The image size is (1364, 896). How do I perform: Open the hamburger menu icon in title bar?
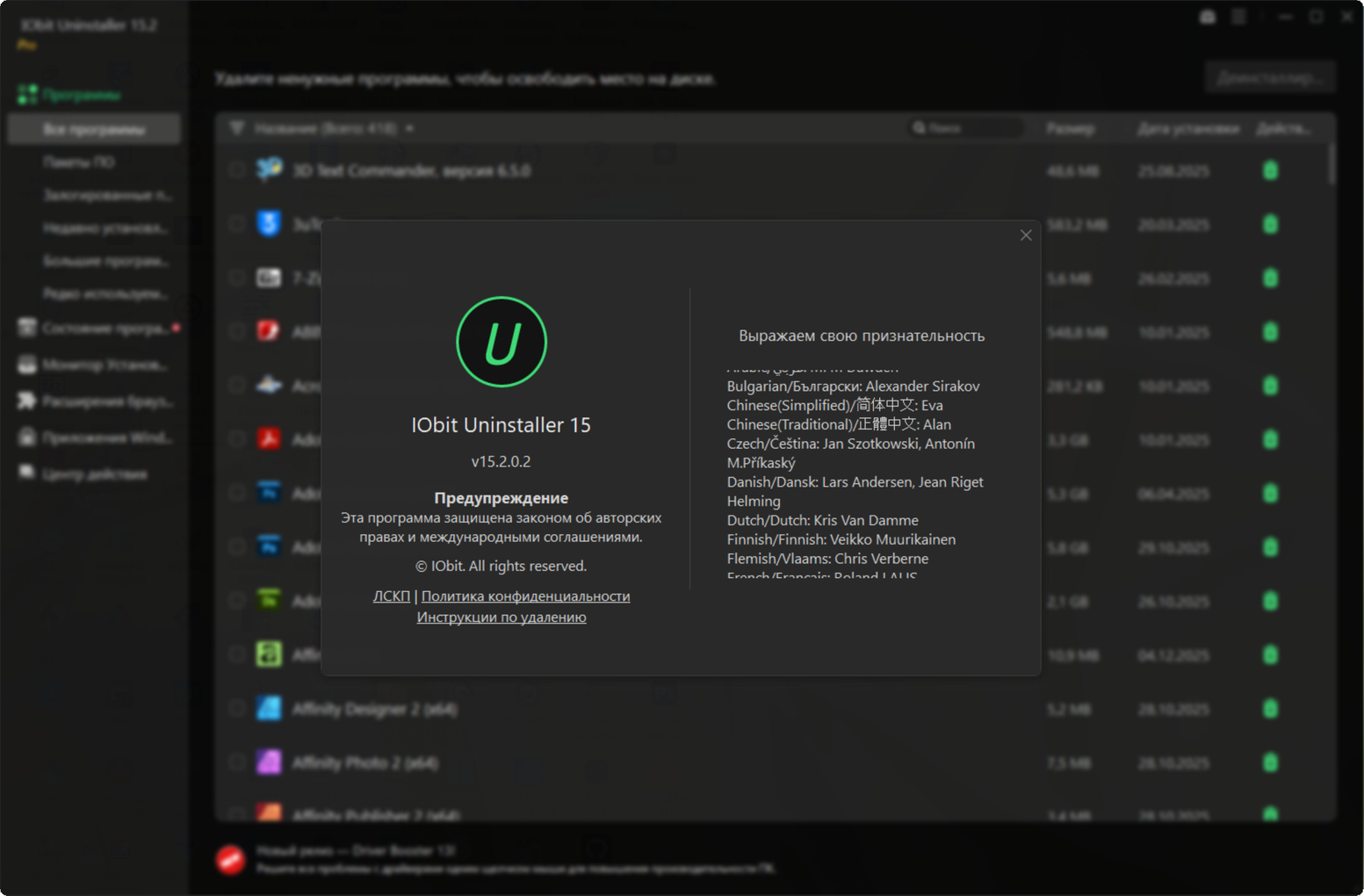click(x=1238, y=17)
